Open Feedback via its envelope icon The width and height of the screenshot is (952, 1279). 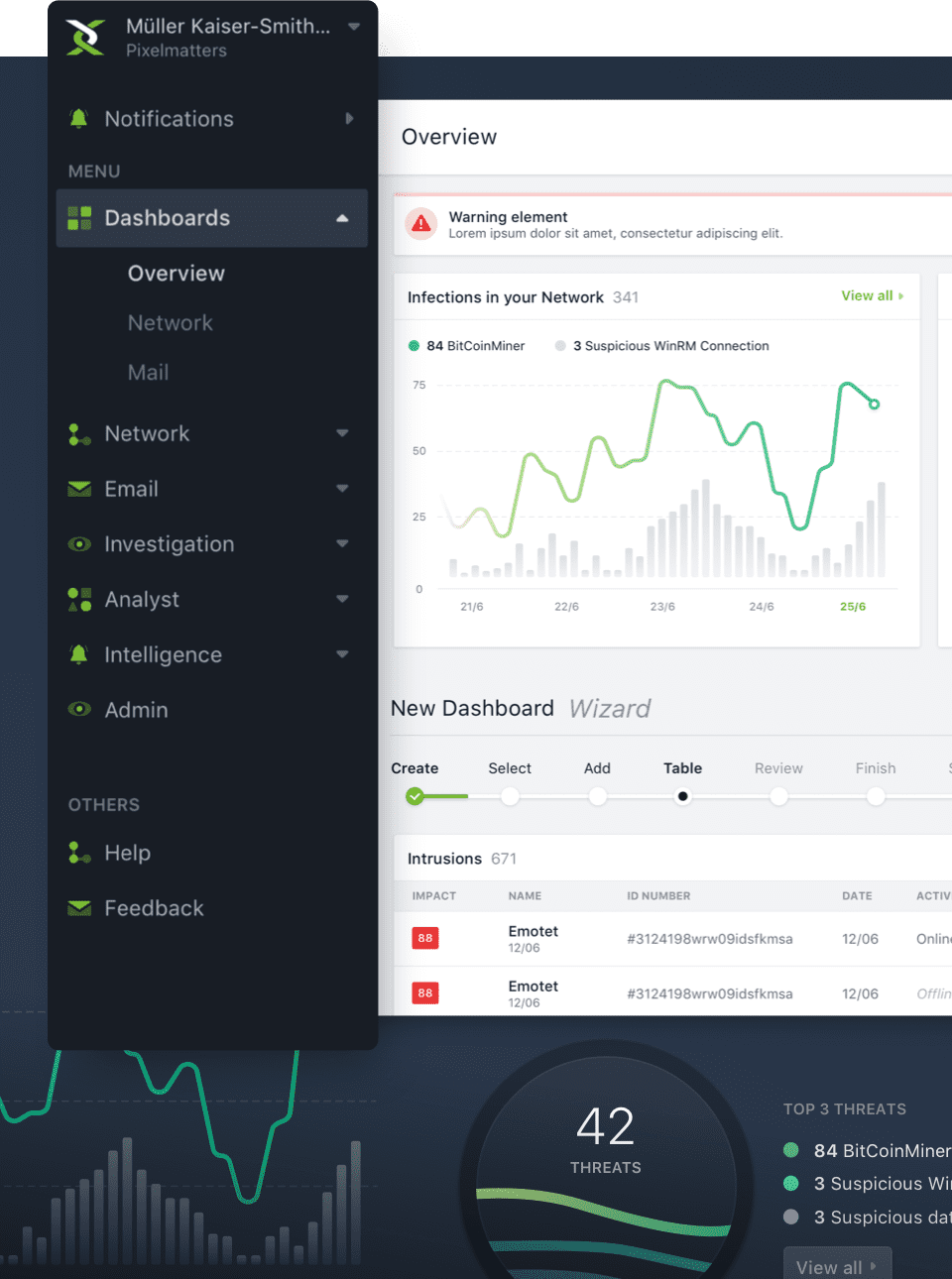78,907
